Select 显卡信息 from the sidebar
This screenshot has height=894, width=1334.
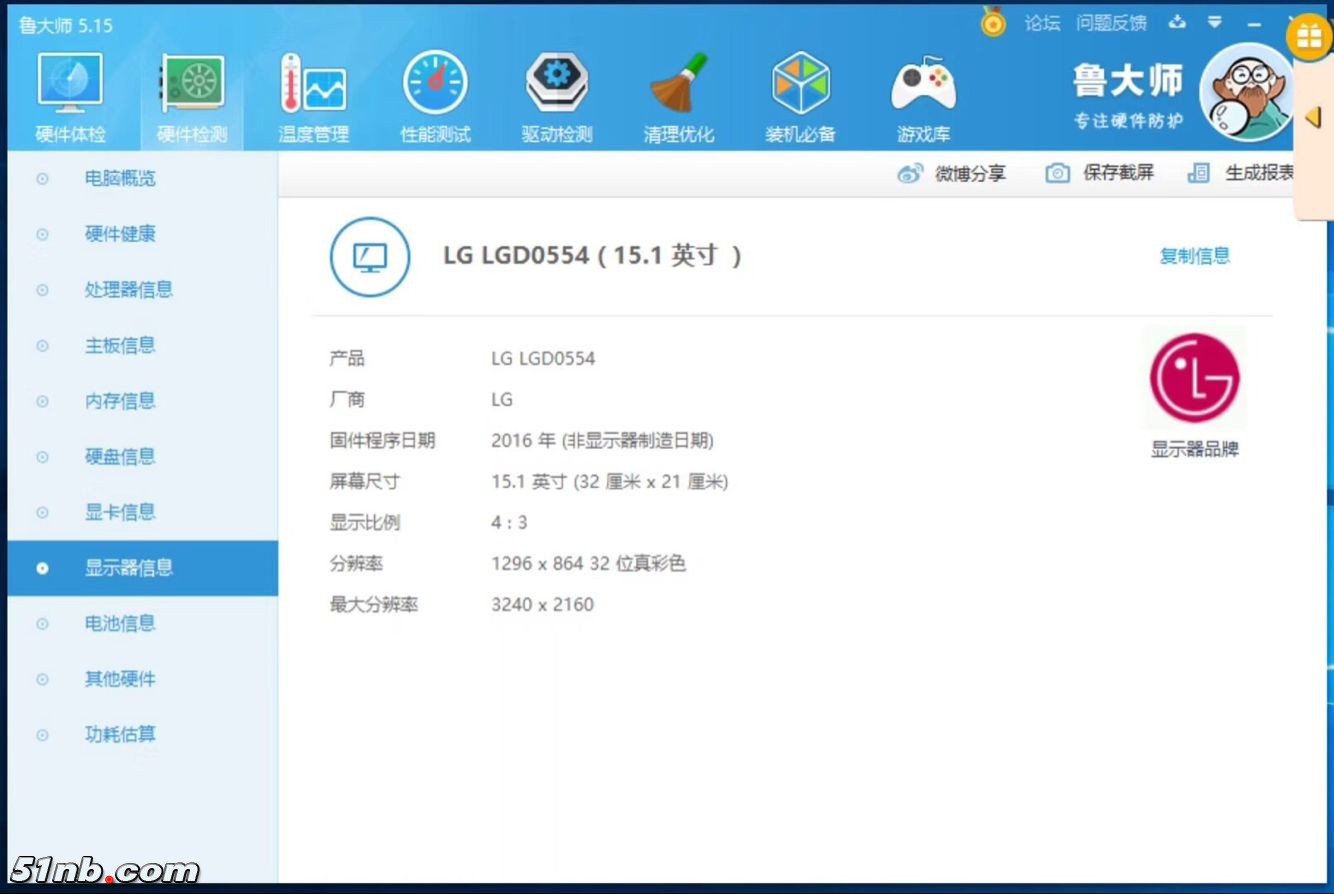[x=119, y=512]
